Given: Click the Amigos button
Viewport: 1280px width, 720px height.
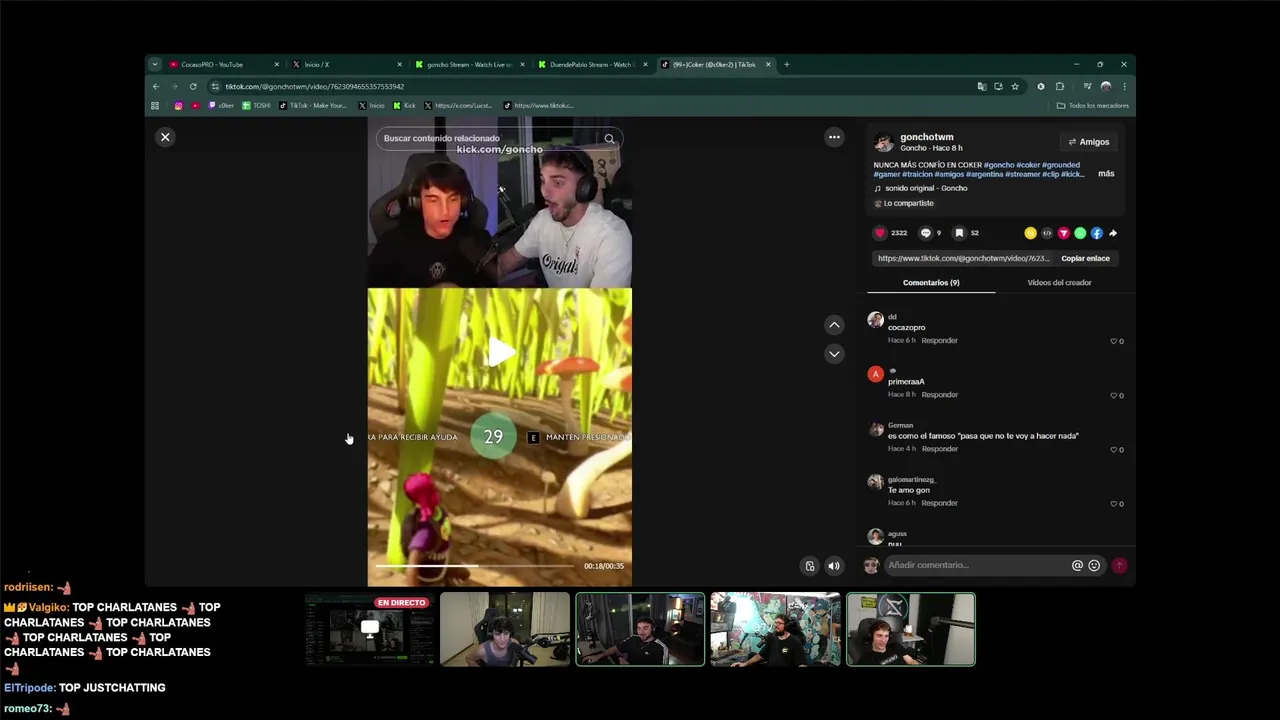Looking at the screenshot, I should [x=1088, y=142].
